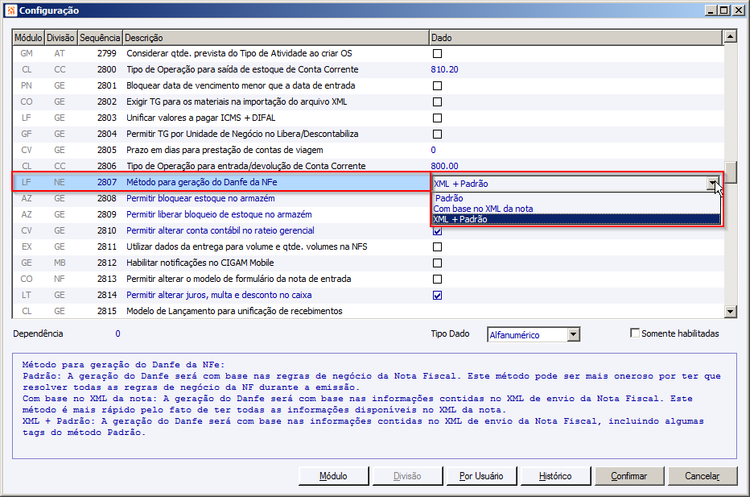Enable Bloquear data de vencimento checkbox
Viewport: 750px width, 497px height.
pos(437,86)
